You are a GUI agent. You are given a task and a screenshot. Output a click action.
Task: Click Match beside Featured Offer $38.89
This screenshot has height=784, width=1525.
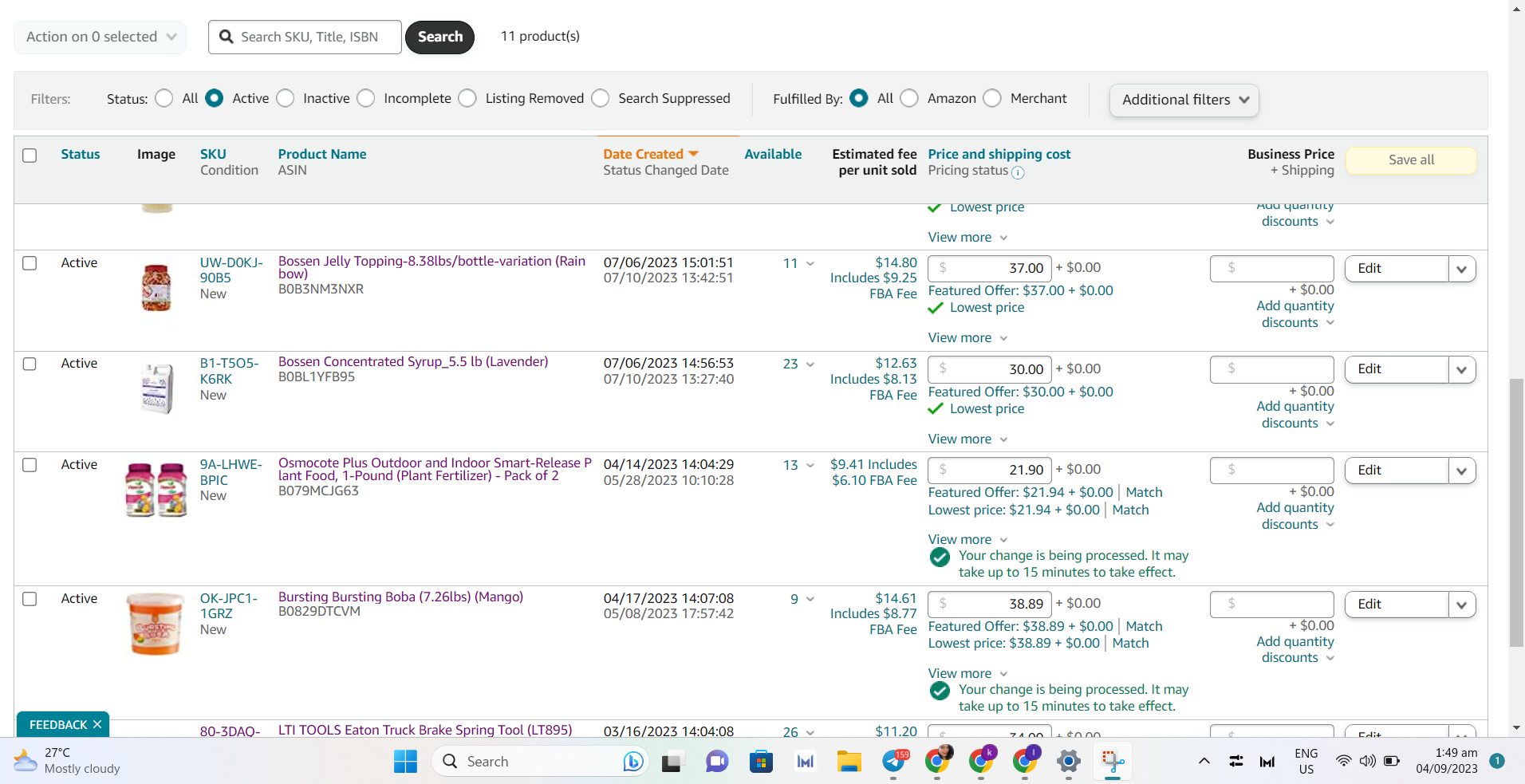coord(1144,626)
